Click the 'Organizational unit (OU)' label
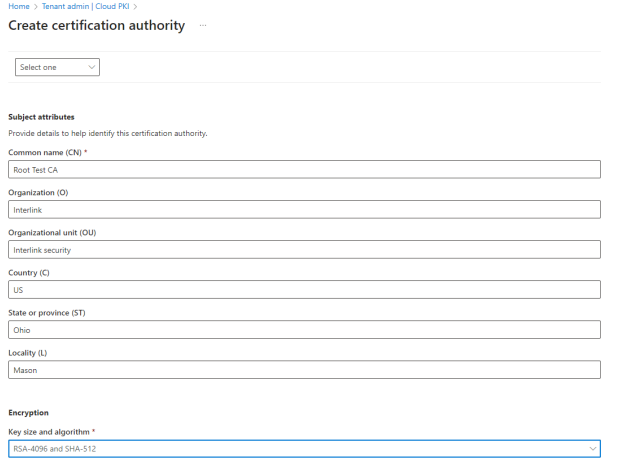The width and height of the screenshot is (625, 476). pyautogui.click(x=51, y=232)
